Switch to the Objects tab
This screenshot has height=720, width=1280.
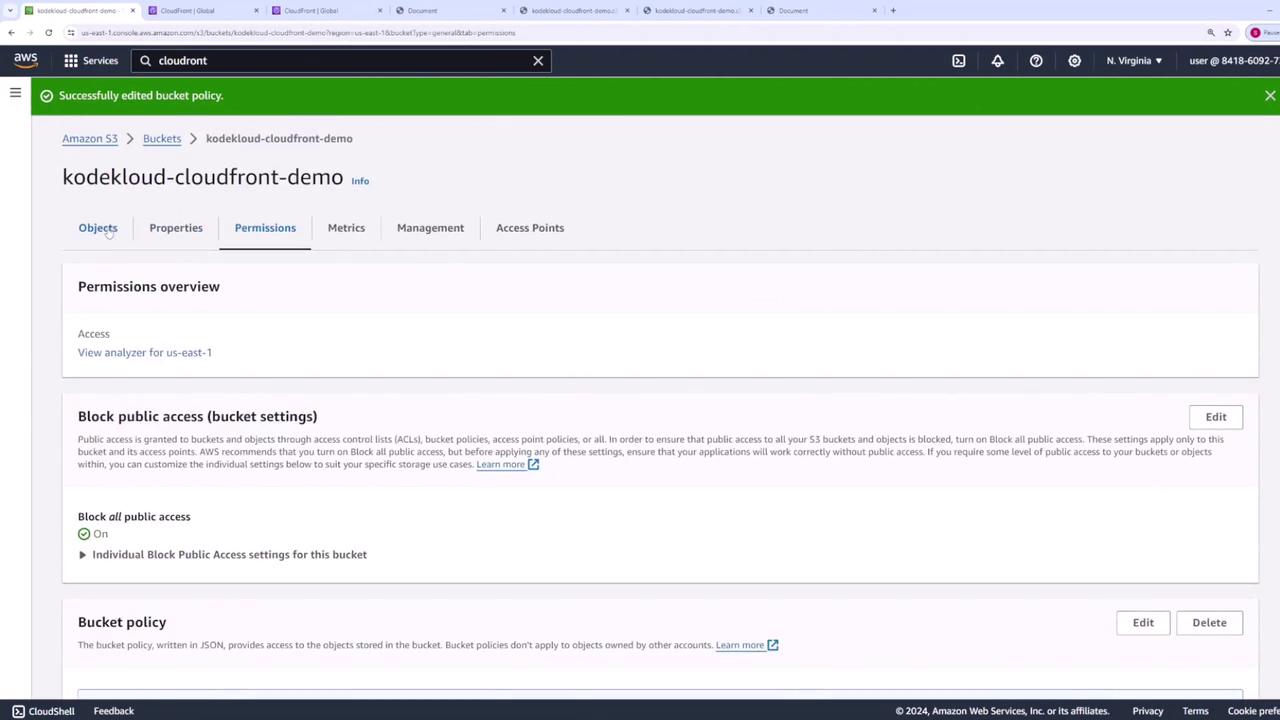(x=98, y=228)
